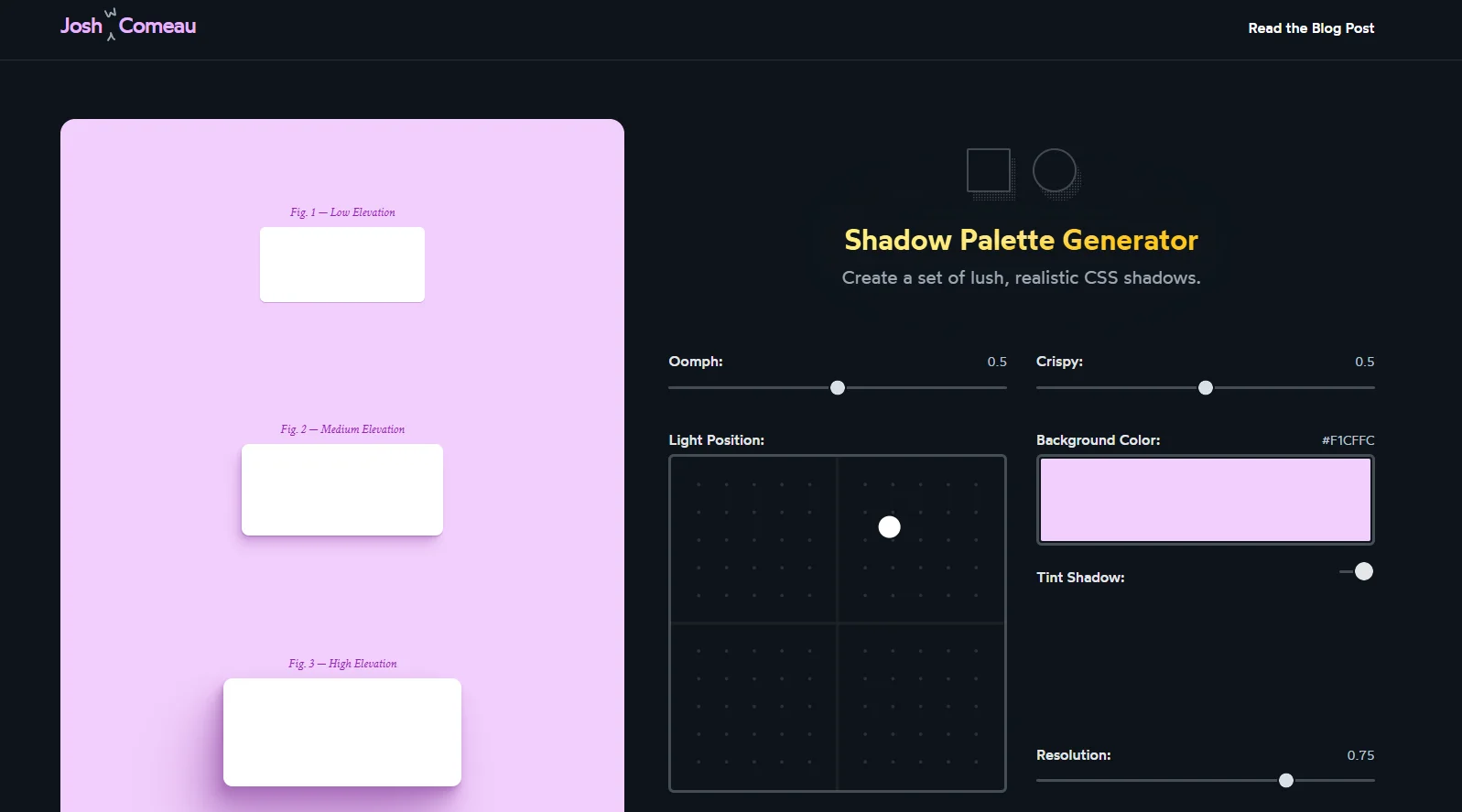Click the white light position dot
Image resolution: width=1462 pixels, height=812 pixels.
(x=889, y=527)
